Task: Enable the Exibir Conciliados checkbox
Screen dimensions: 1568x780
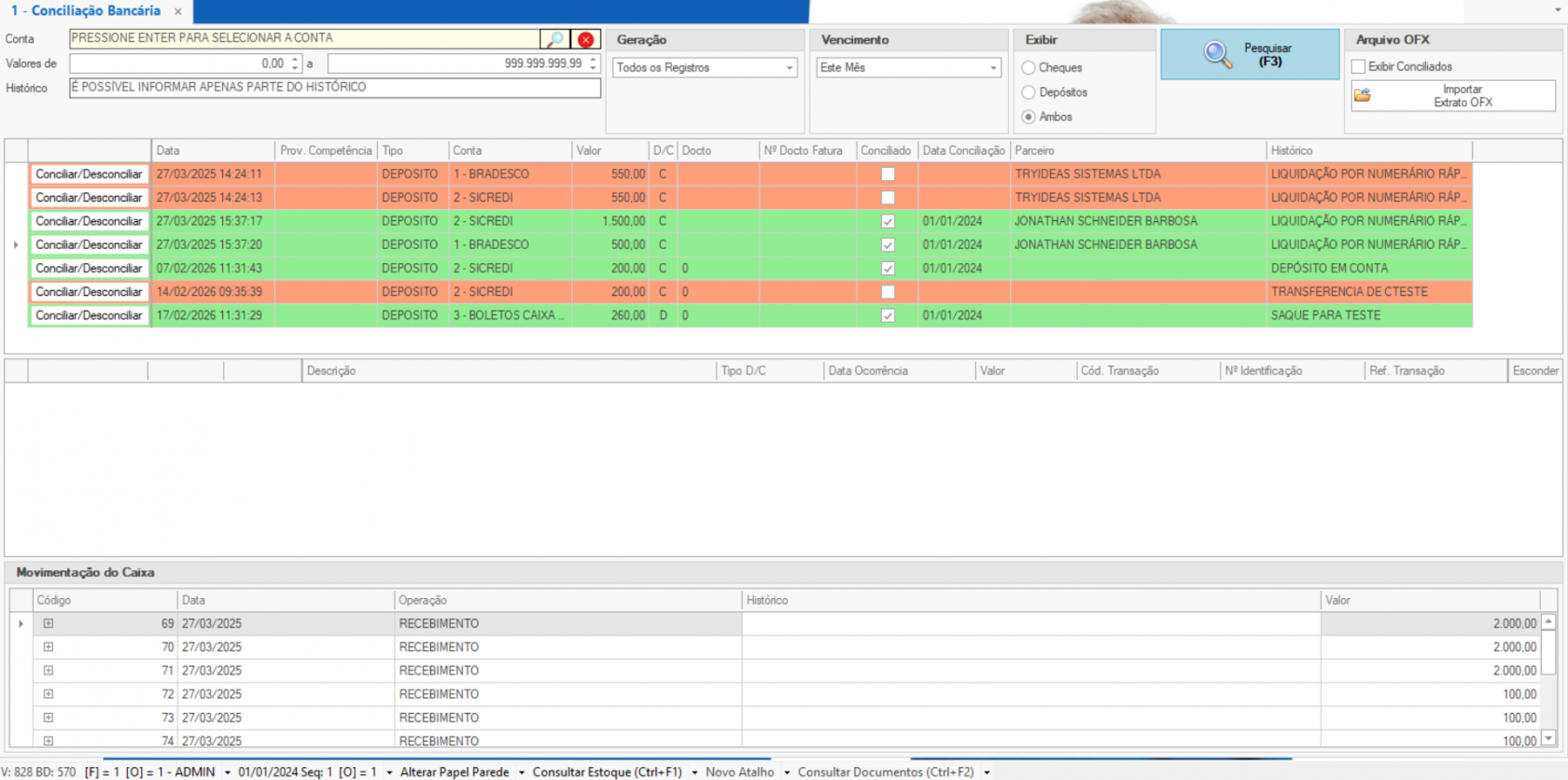Action: pyautogui.click(x=1358, y=66)
